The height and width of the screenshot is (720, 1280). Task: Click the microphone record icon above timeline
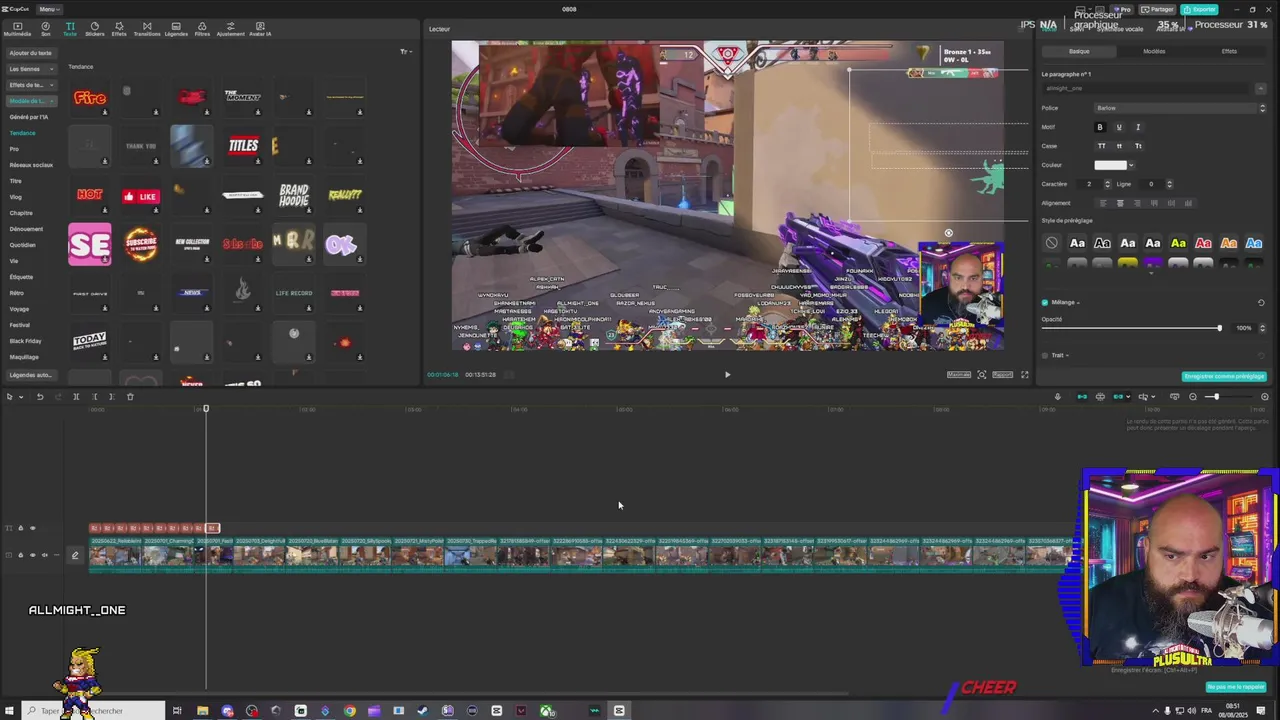tap(1057, 397)
